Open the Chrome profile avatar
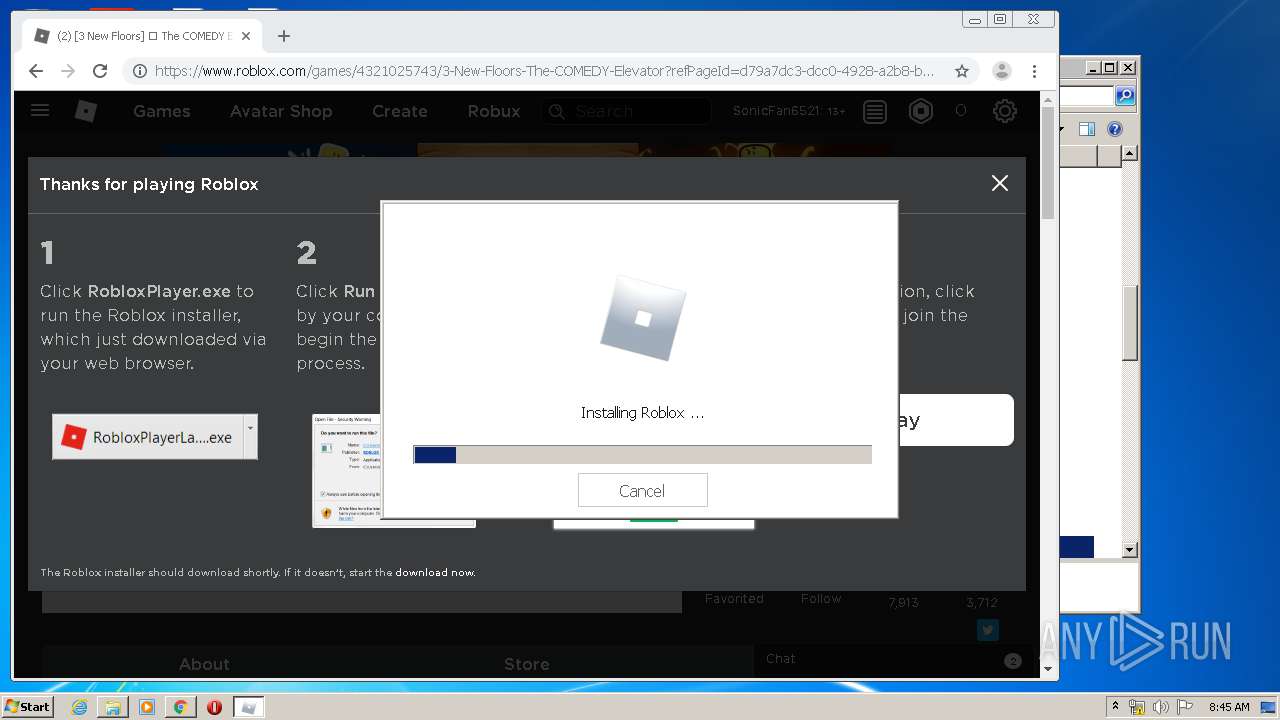The image size is (1280, 720). 1001,71
